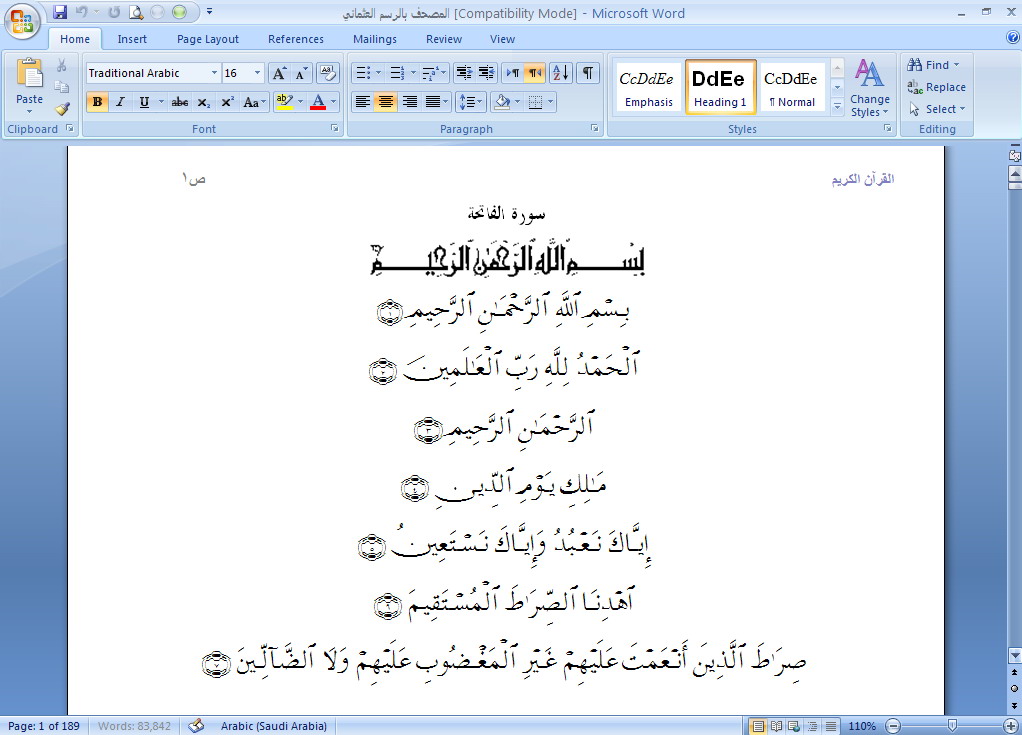Sort the selected text alphabetically
The height and width of the screenshot is (735, 1022).
pos(561,72)
